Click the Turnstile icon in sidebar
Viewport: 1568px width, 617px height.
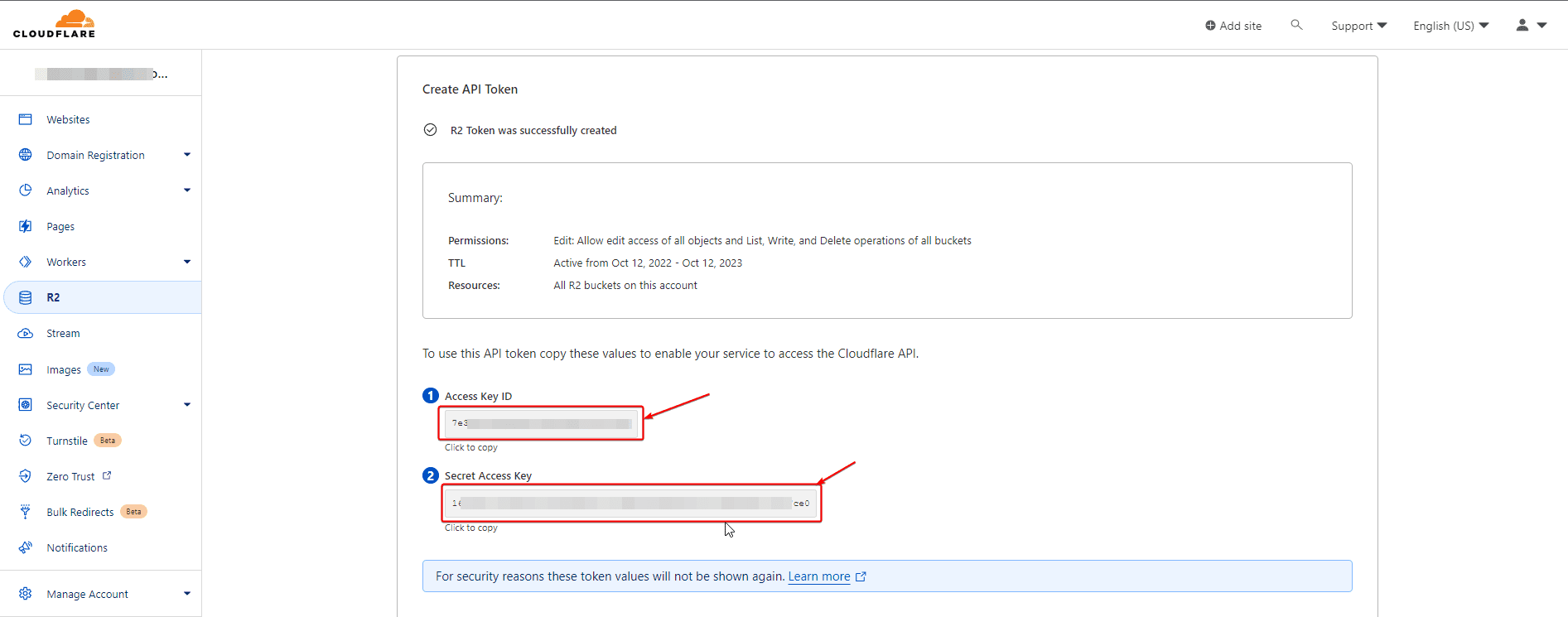[x=26, y=441]
